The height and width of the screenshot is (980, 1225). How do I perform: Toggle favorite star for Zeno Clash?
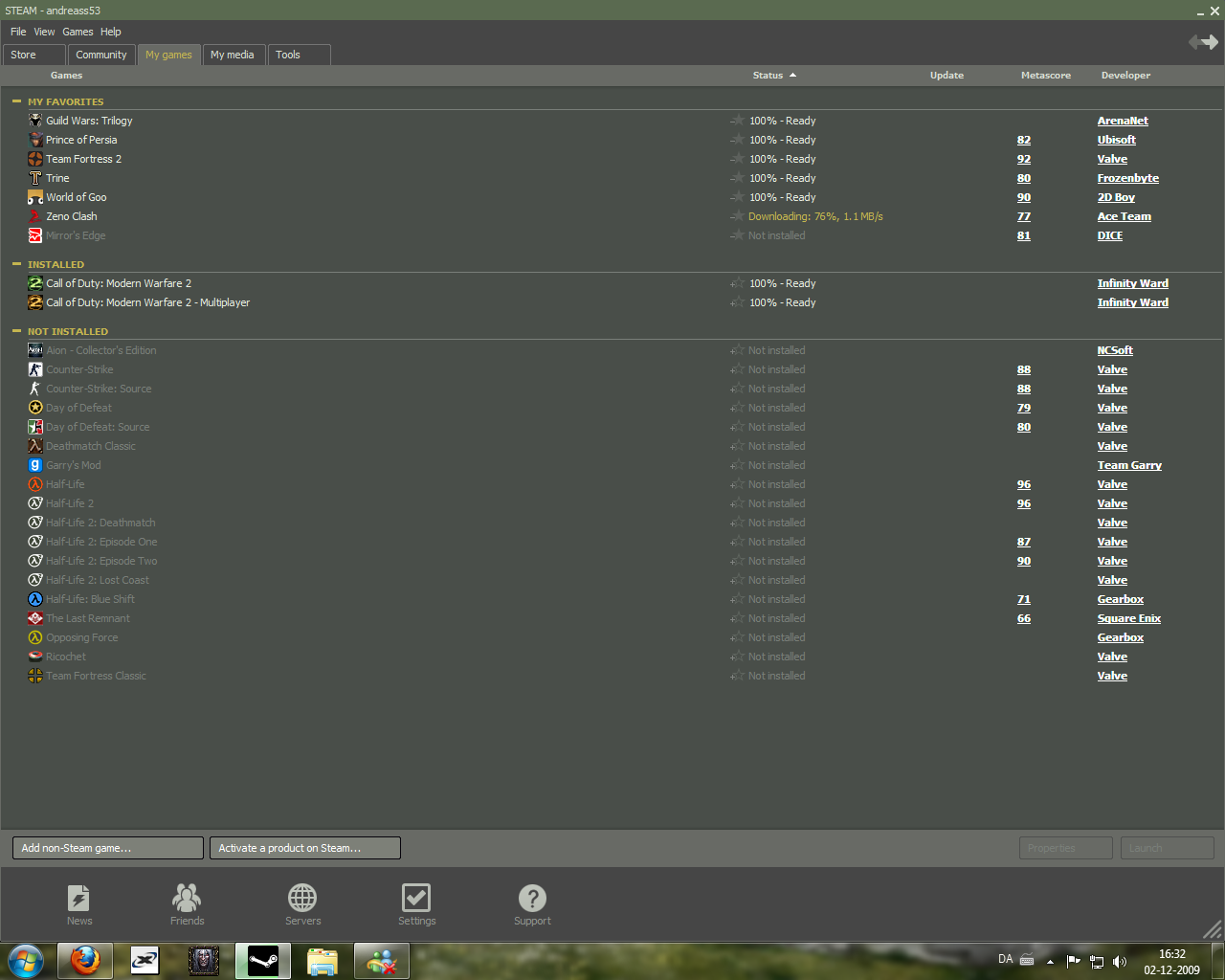coord(738,216)
